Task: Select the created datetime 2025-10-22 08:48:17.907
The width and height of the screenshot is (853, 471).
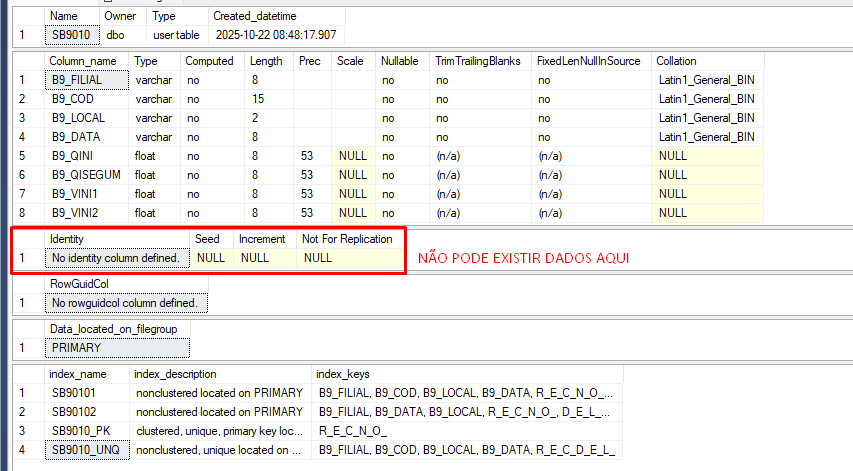Action: coord(276,35)
